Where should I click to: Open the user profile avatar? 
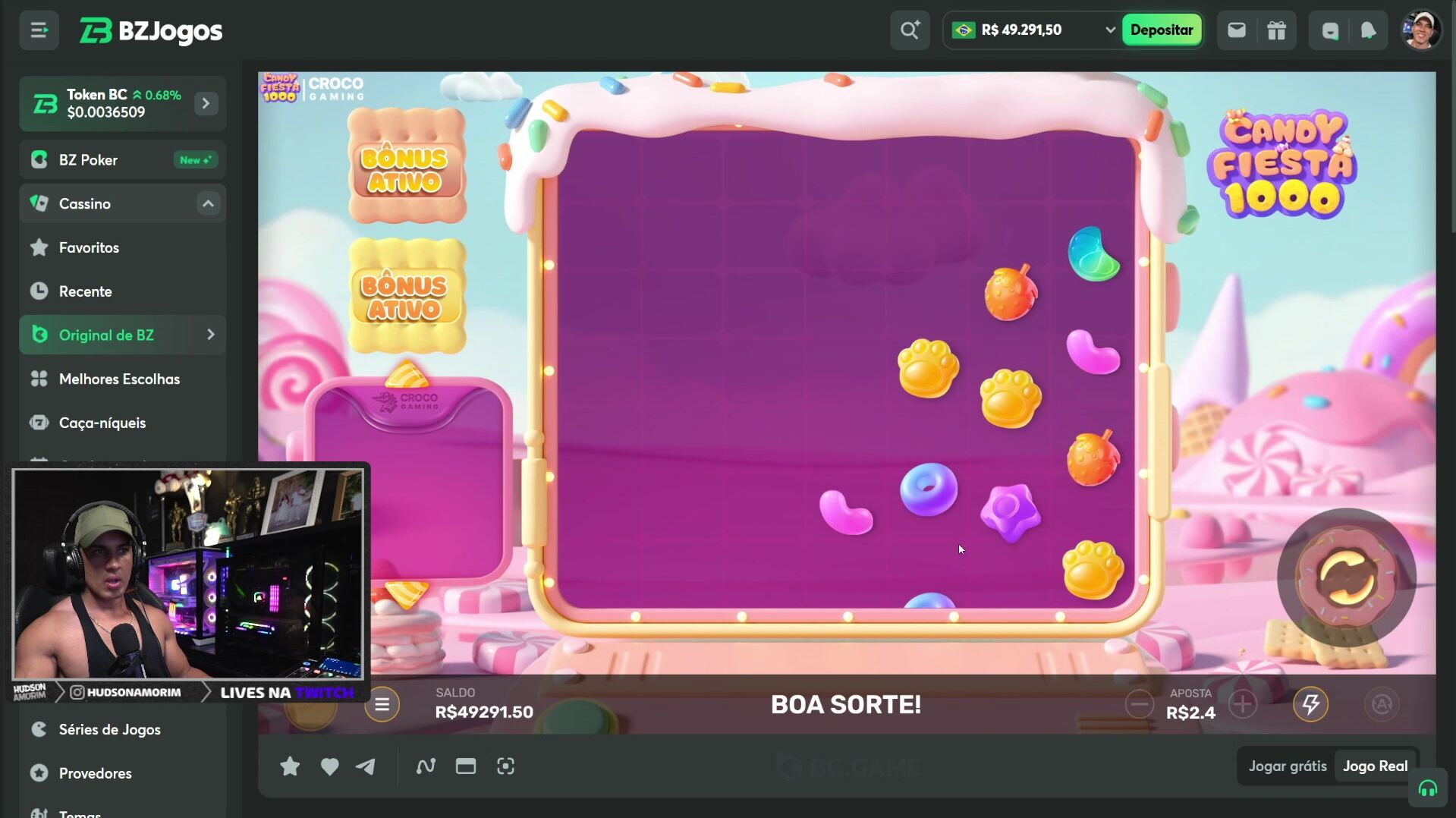point(1420,30)
